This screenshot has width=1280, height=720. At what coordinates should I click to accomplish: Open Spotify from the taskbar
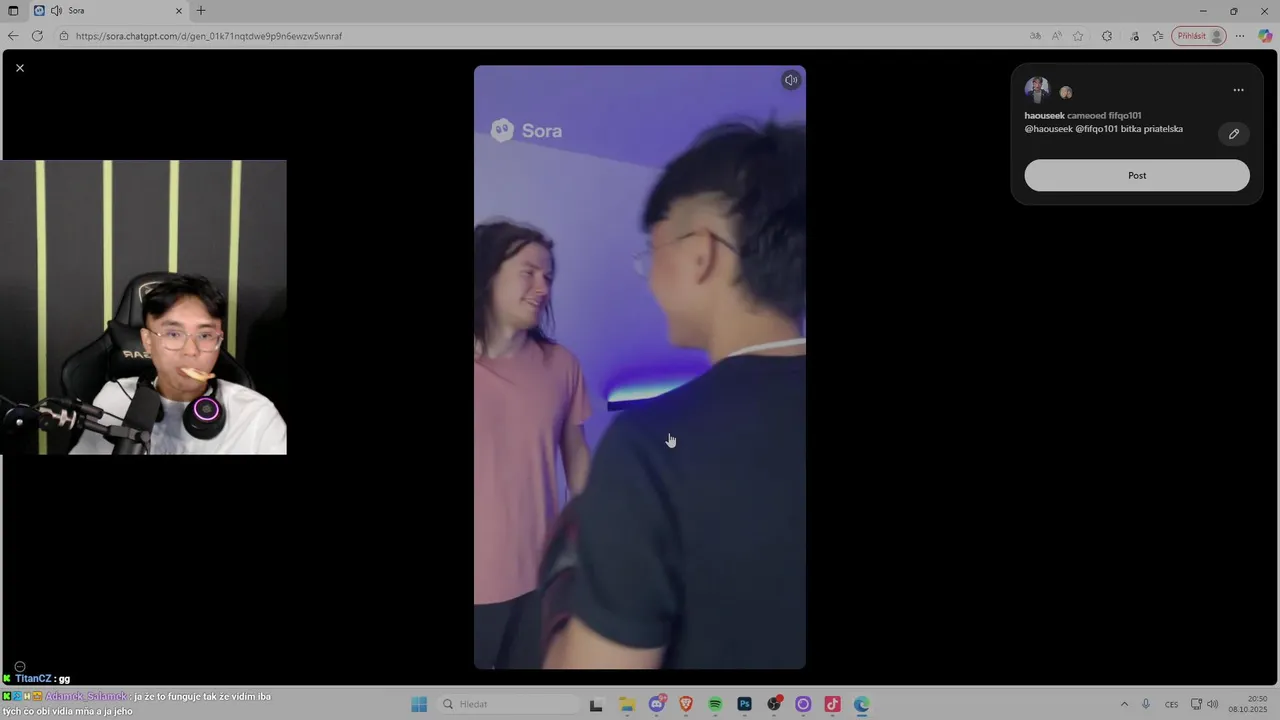(x=715, y=704)
